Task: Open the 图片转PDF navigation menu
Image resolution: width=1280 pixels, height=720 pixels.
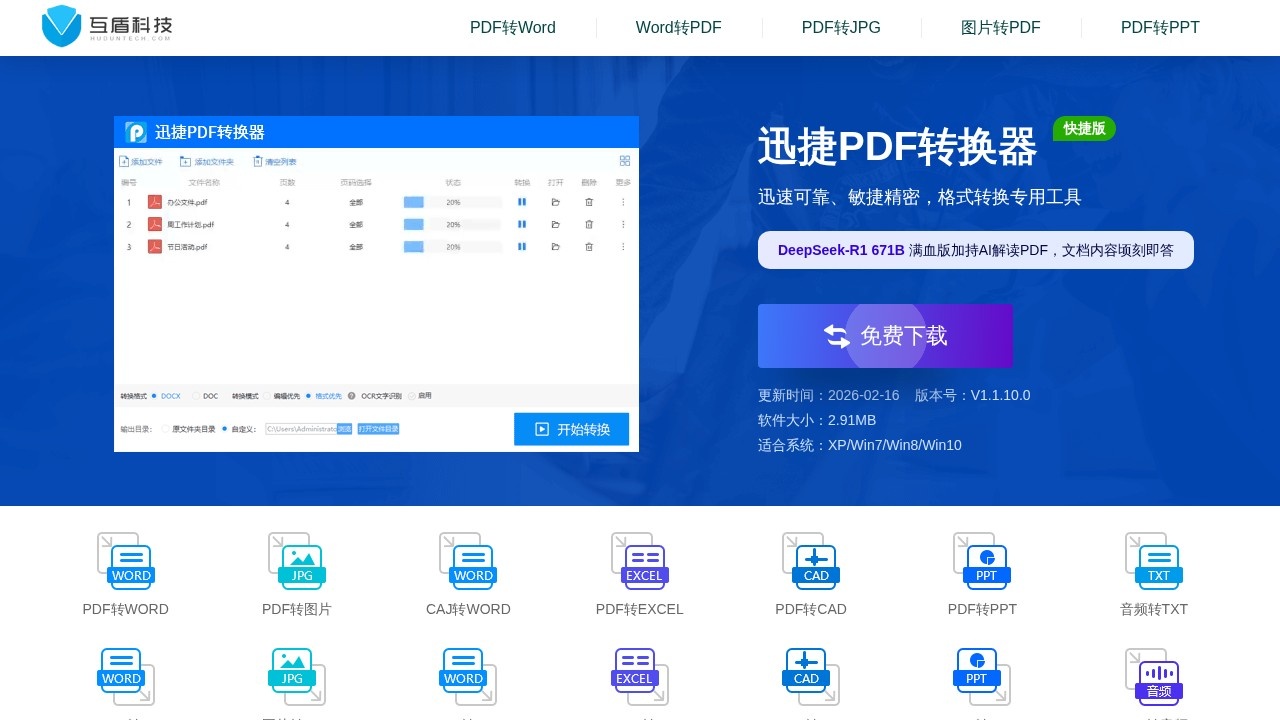Action: 1001,27
